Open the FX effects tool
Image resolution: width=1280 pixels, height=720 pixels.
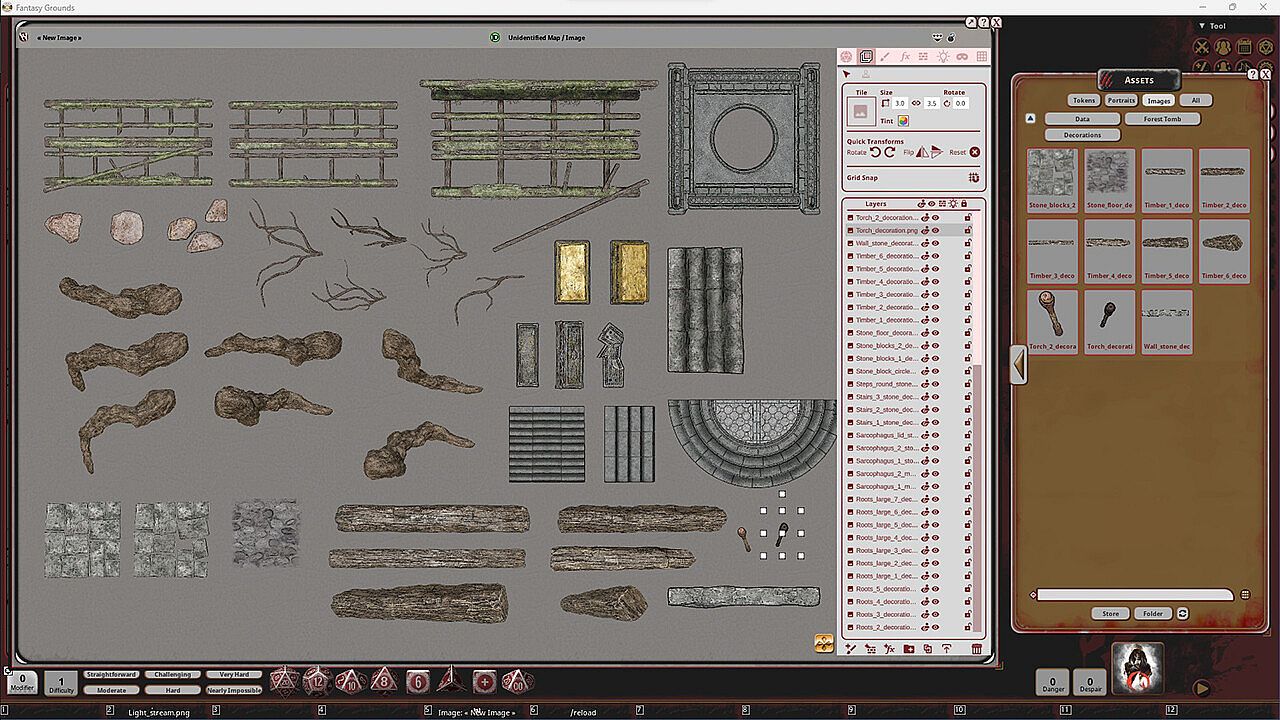pos(904,57)
